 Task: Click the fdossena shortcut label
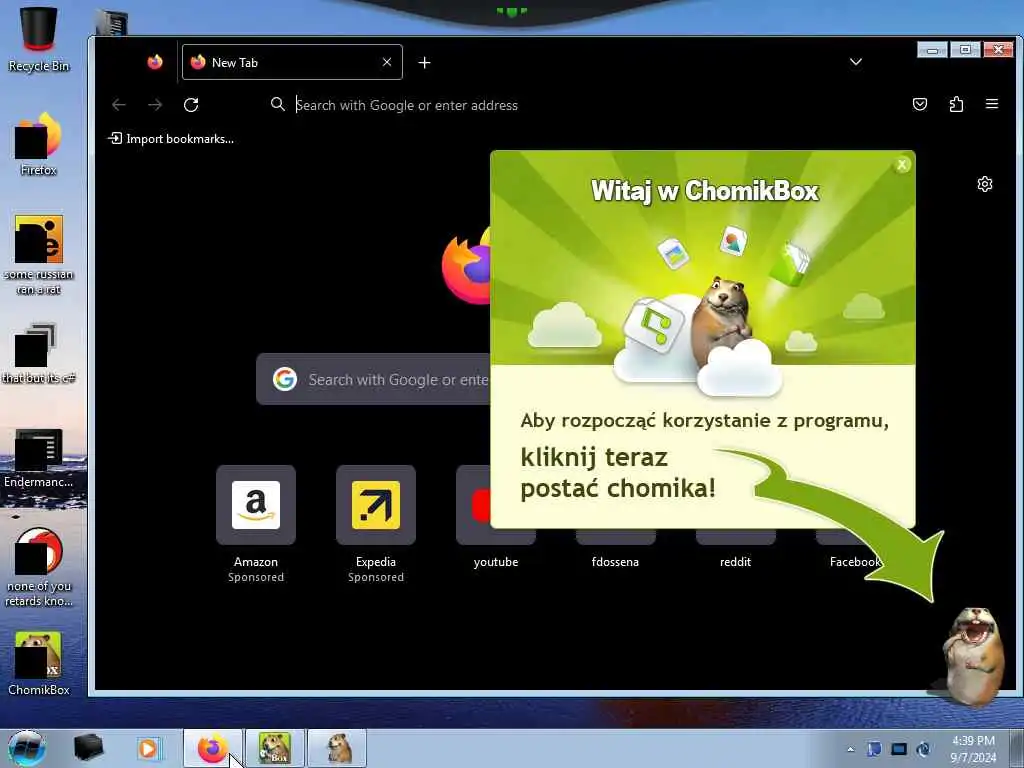point(615,562)
